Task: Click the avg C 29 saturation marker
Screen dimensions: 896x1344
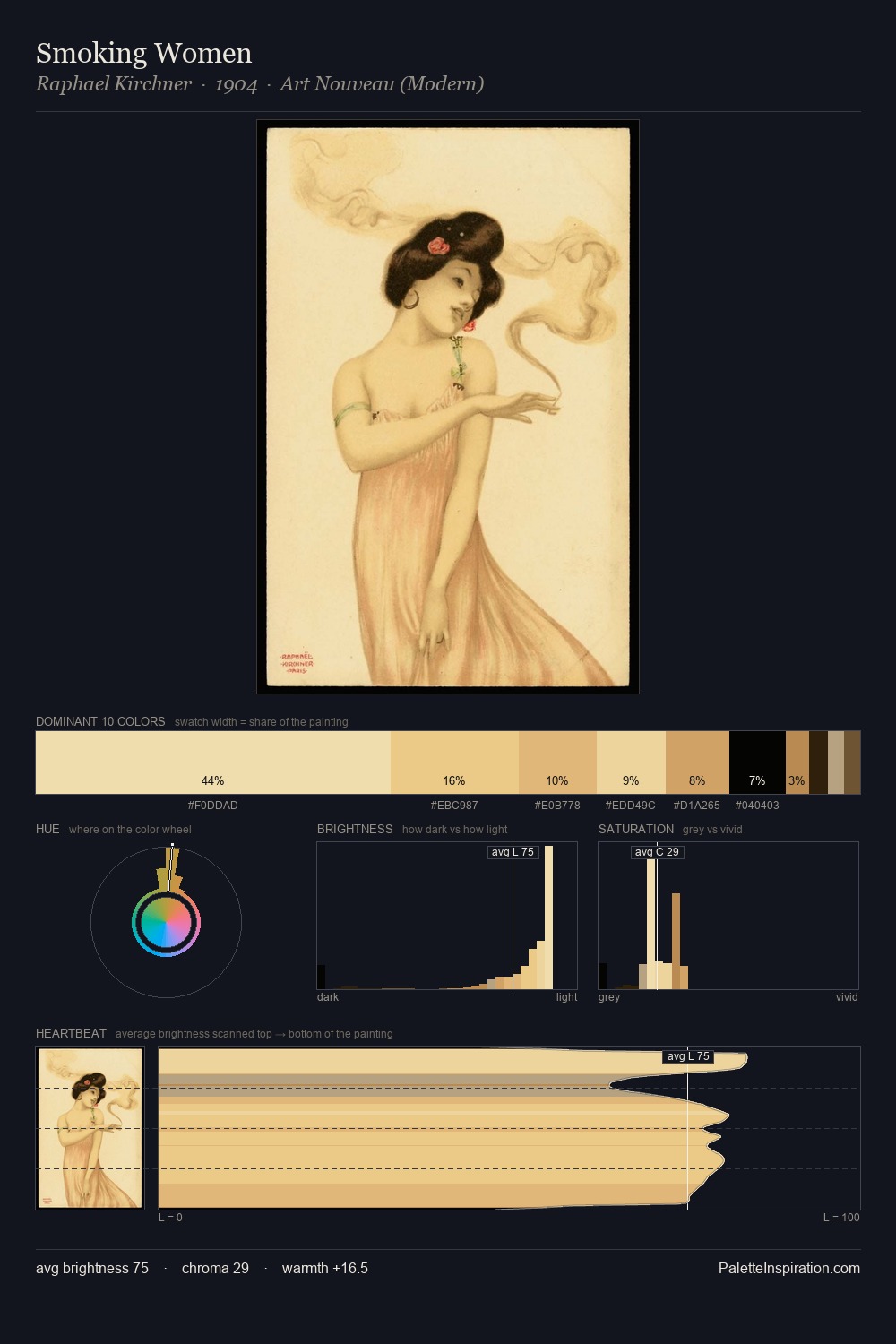Action: [657, 852]
